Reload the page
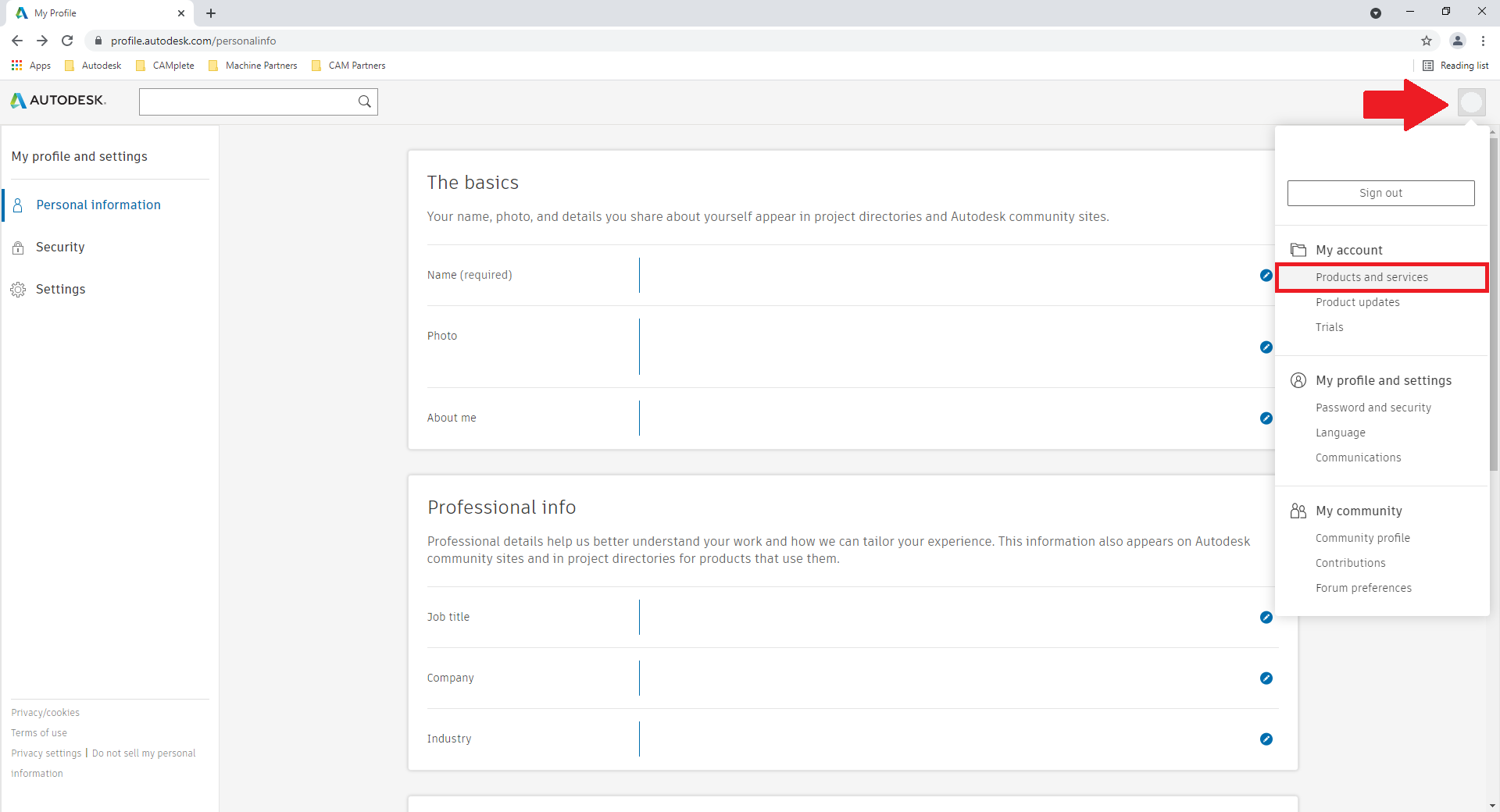1500x812 pixels. pos(67,41)
